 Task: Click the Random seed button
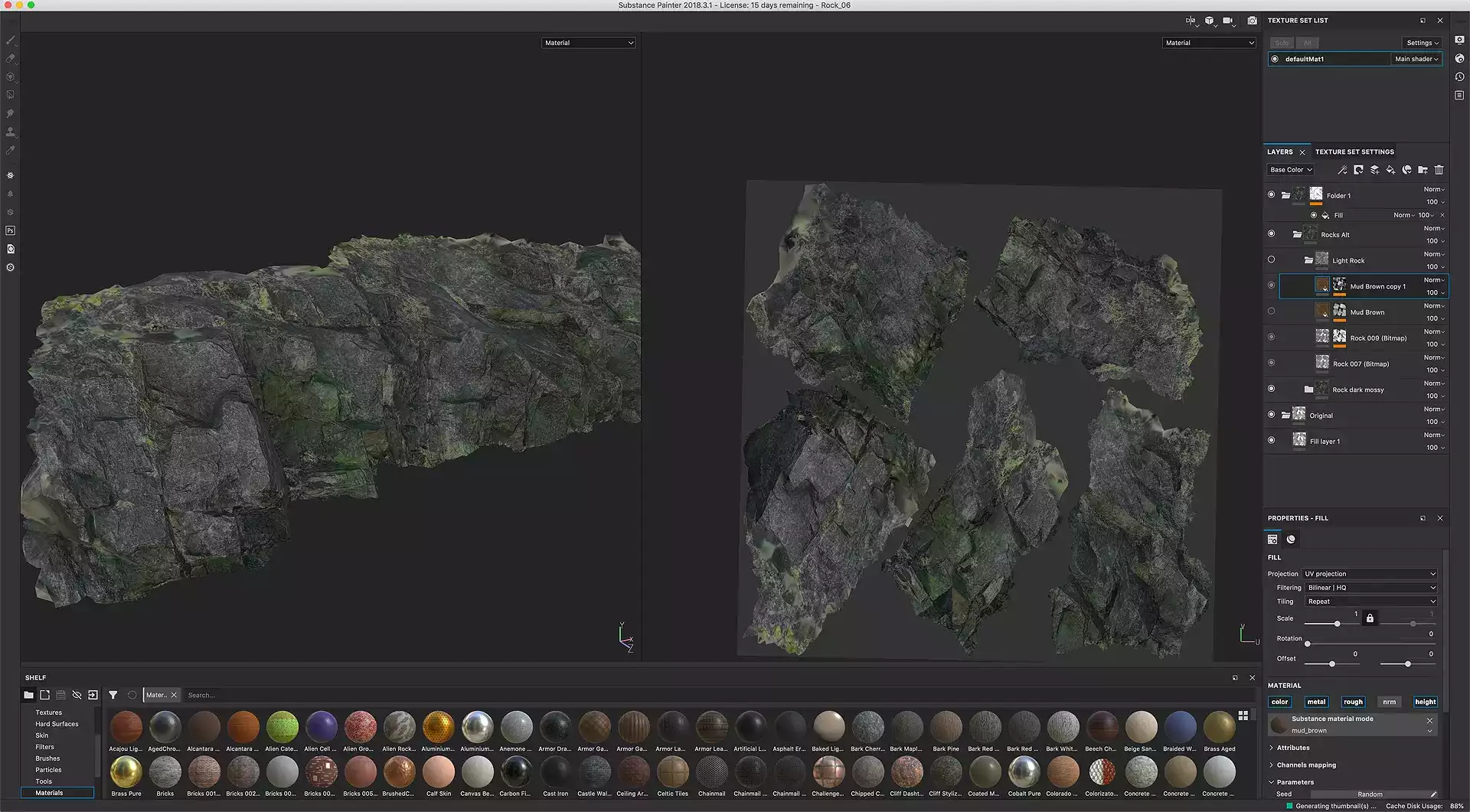tap(1370, 794)
